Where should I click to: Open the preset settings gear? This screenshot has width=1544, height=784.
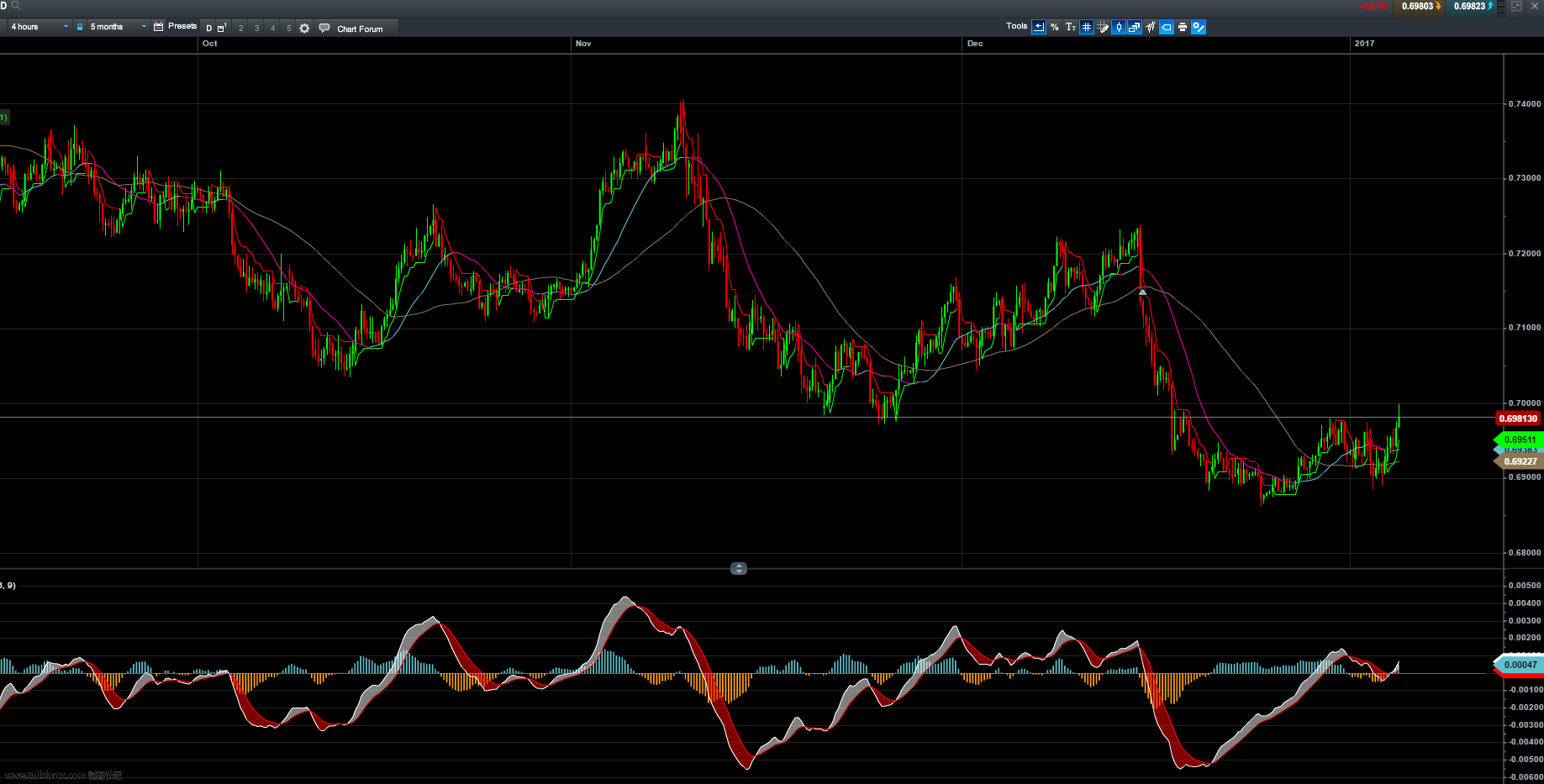point(304,28)
